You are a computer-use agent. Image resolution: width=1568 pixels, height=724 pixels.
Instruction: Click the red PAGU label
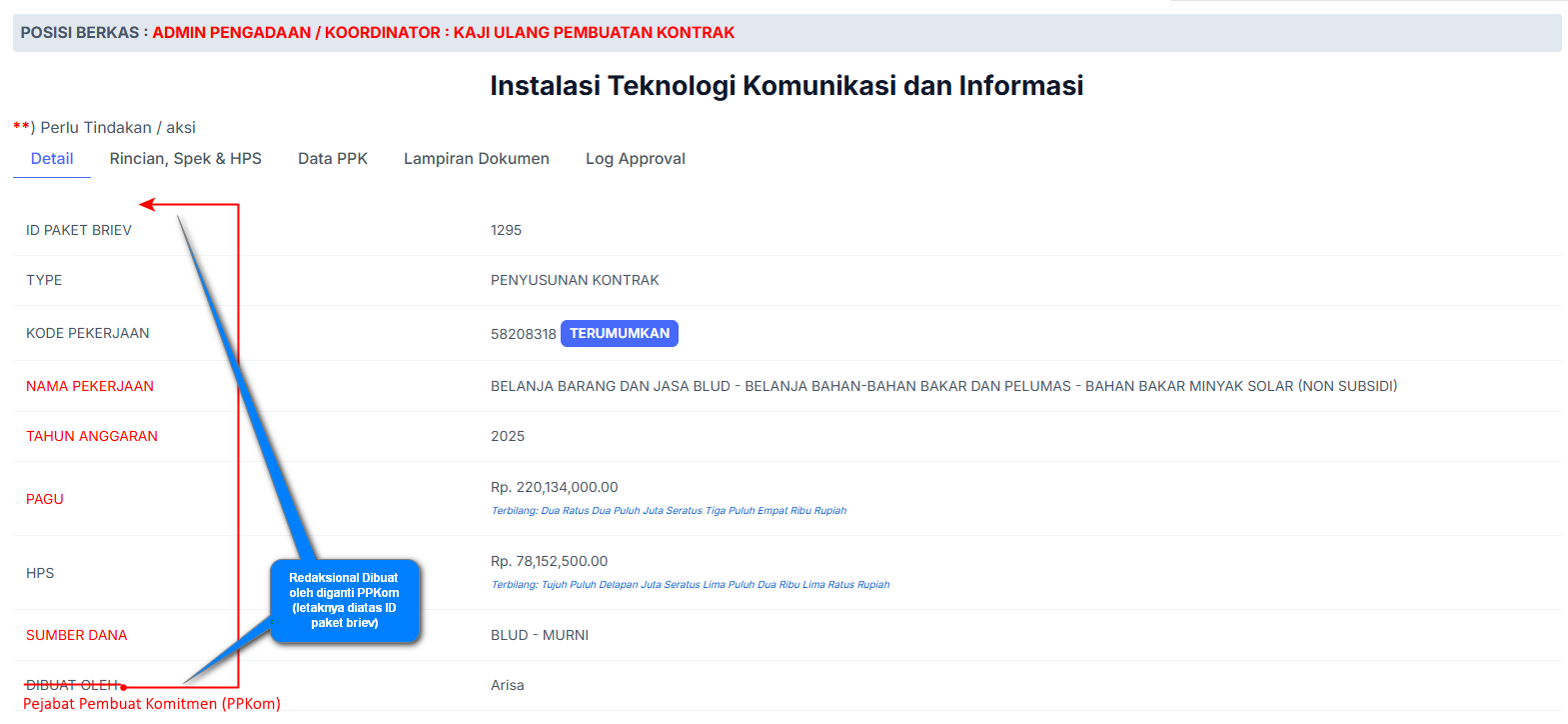click(45, 499)
